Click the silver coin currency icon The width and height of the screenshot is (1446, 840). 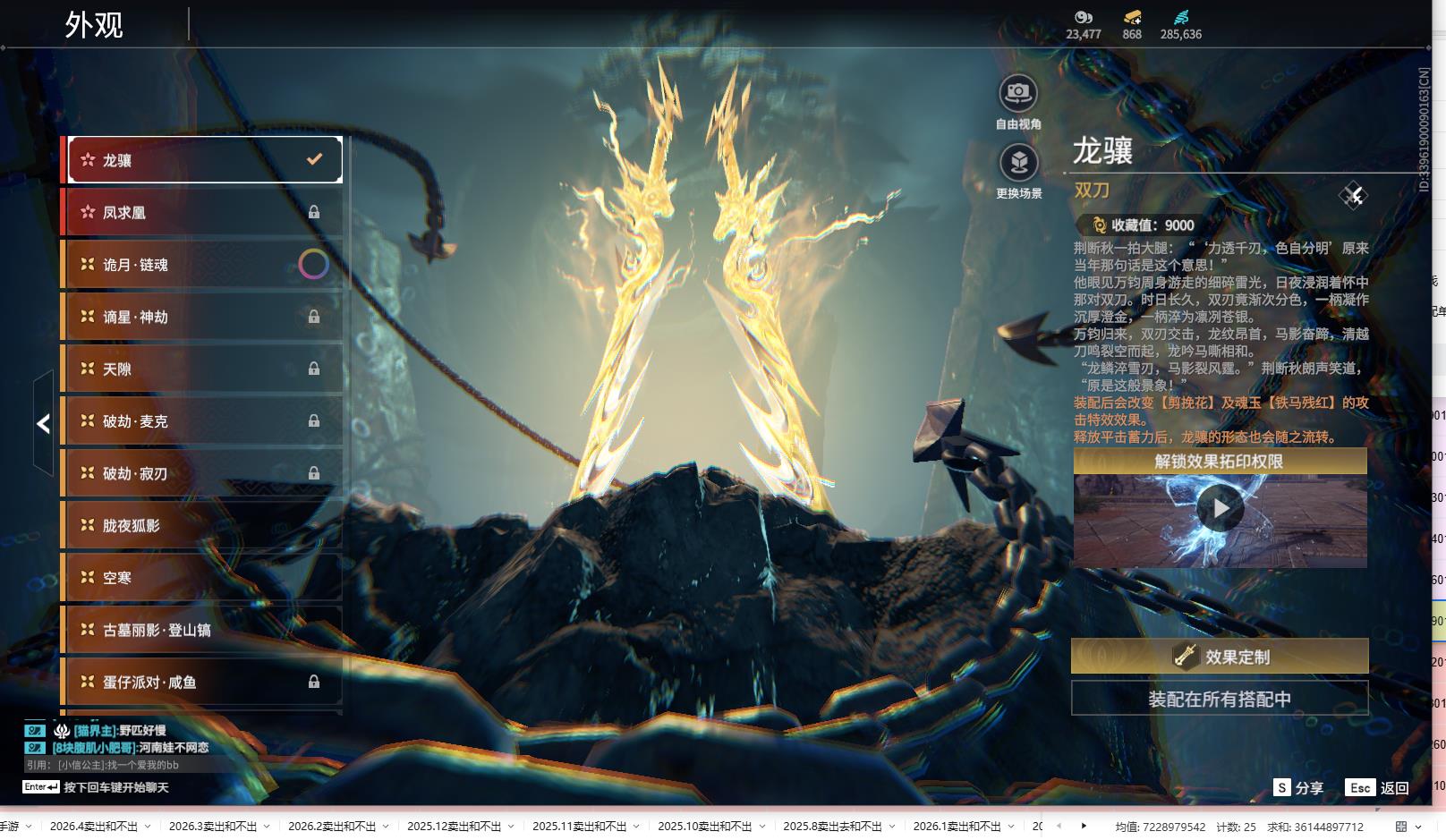tap(1084, 17)
